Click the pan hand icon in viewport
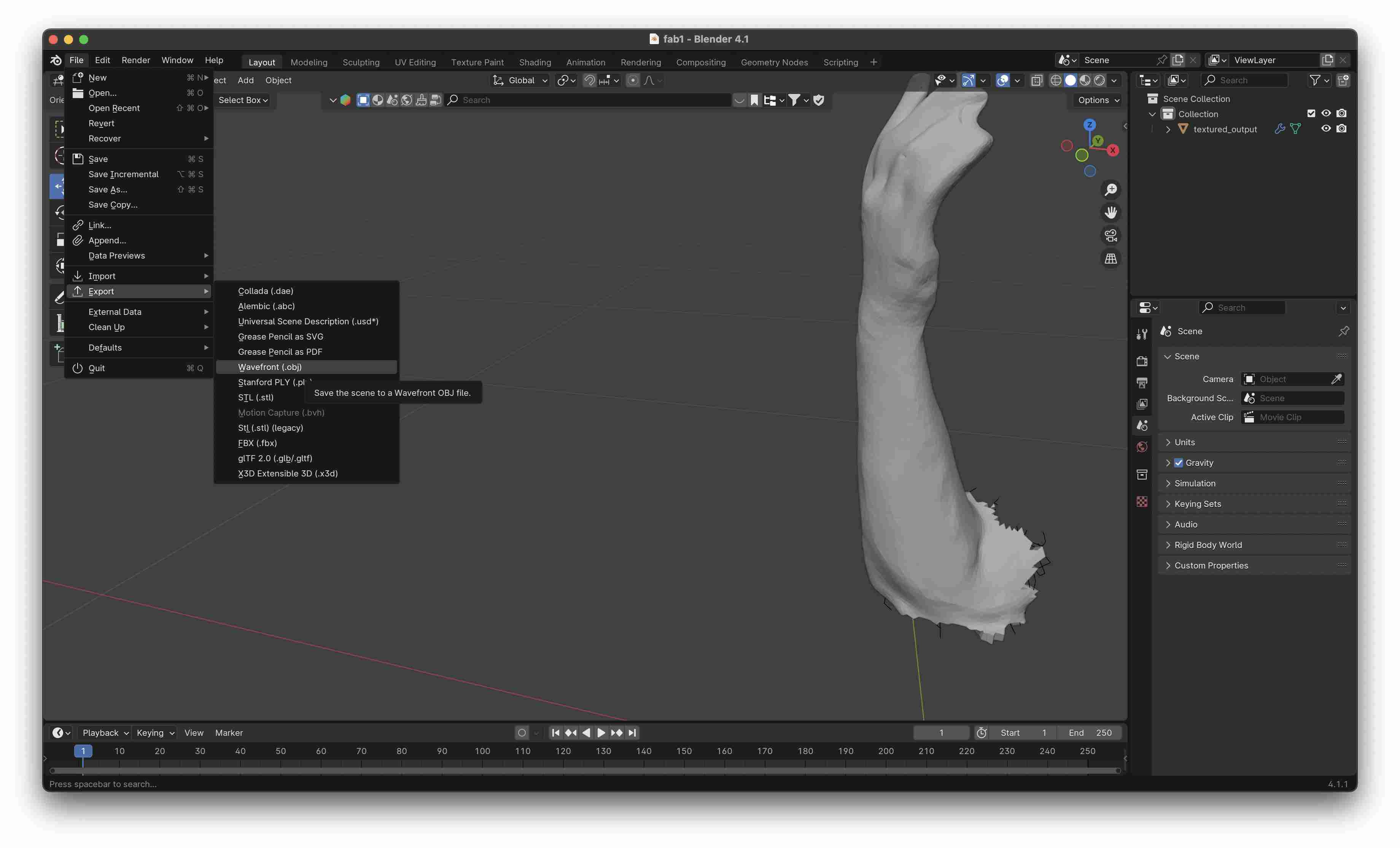This screenshot has width=1400, height=848. point(1111,213)
